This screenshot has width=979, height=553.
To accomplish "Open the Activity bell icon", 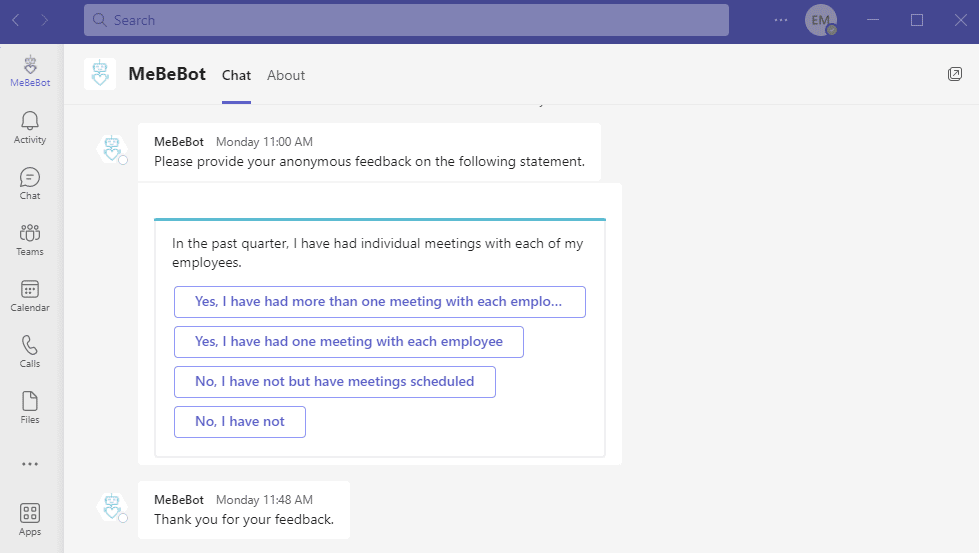I will 30,127.
